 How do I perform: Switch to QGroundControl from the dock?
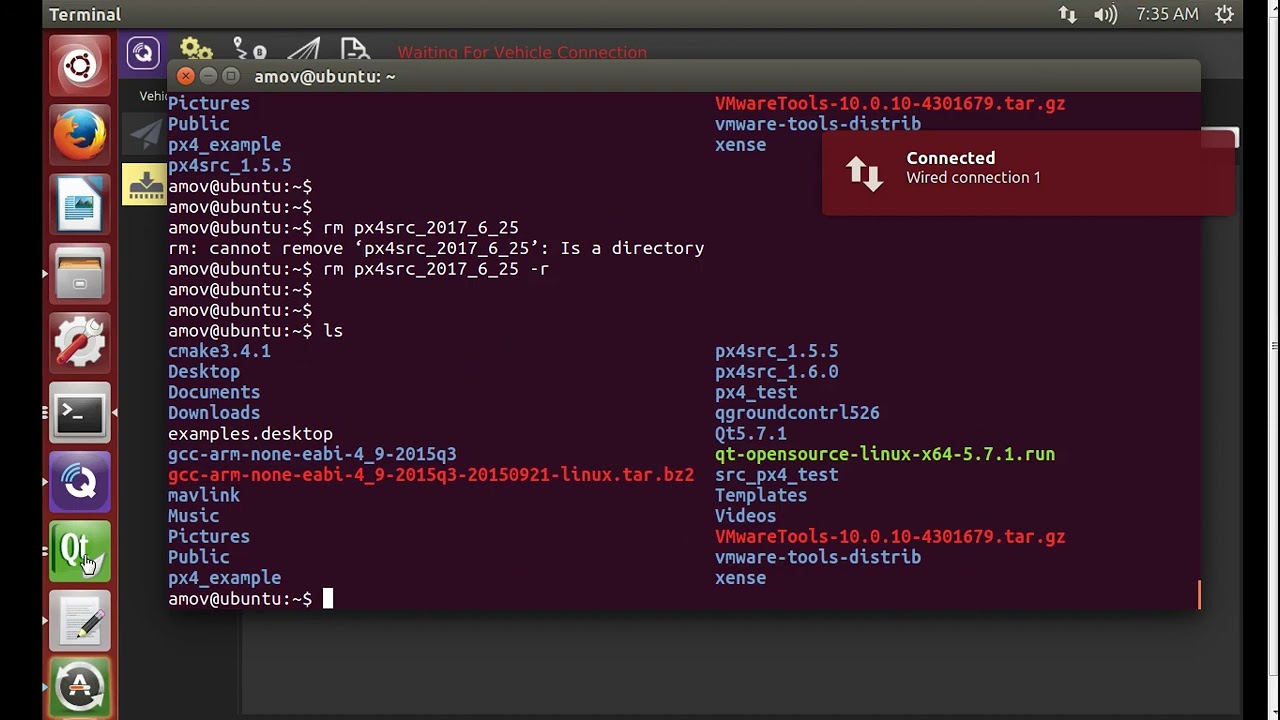pyautogui.click(x=80, y=482)
